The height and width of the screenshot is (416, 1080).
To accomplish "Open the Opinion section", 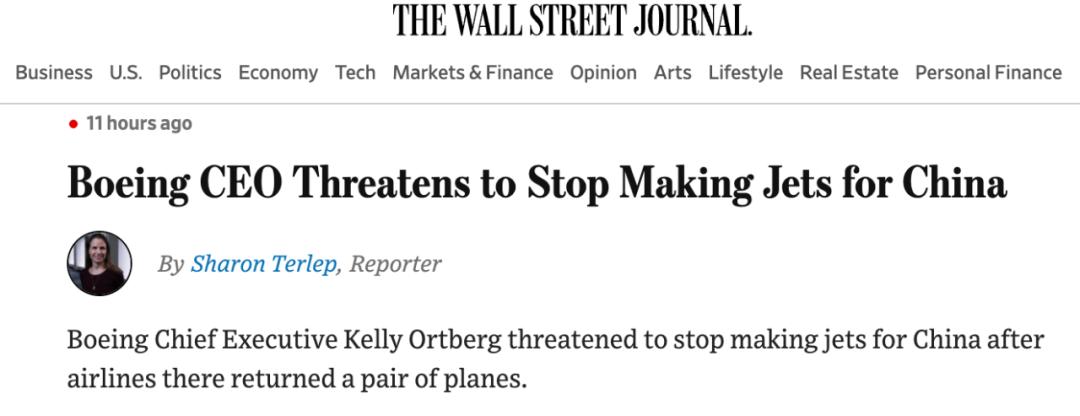I will click(x=603, y=72).
